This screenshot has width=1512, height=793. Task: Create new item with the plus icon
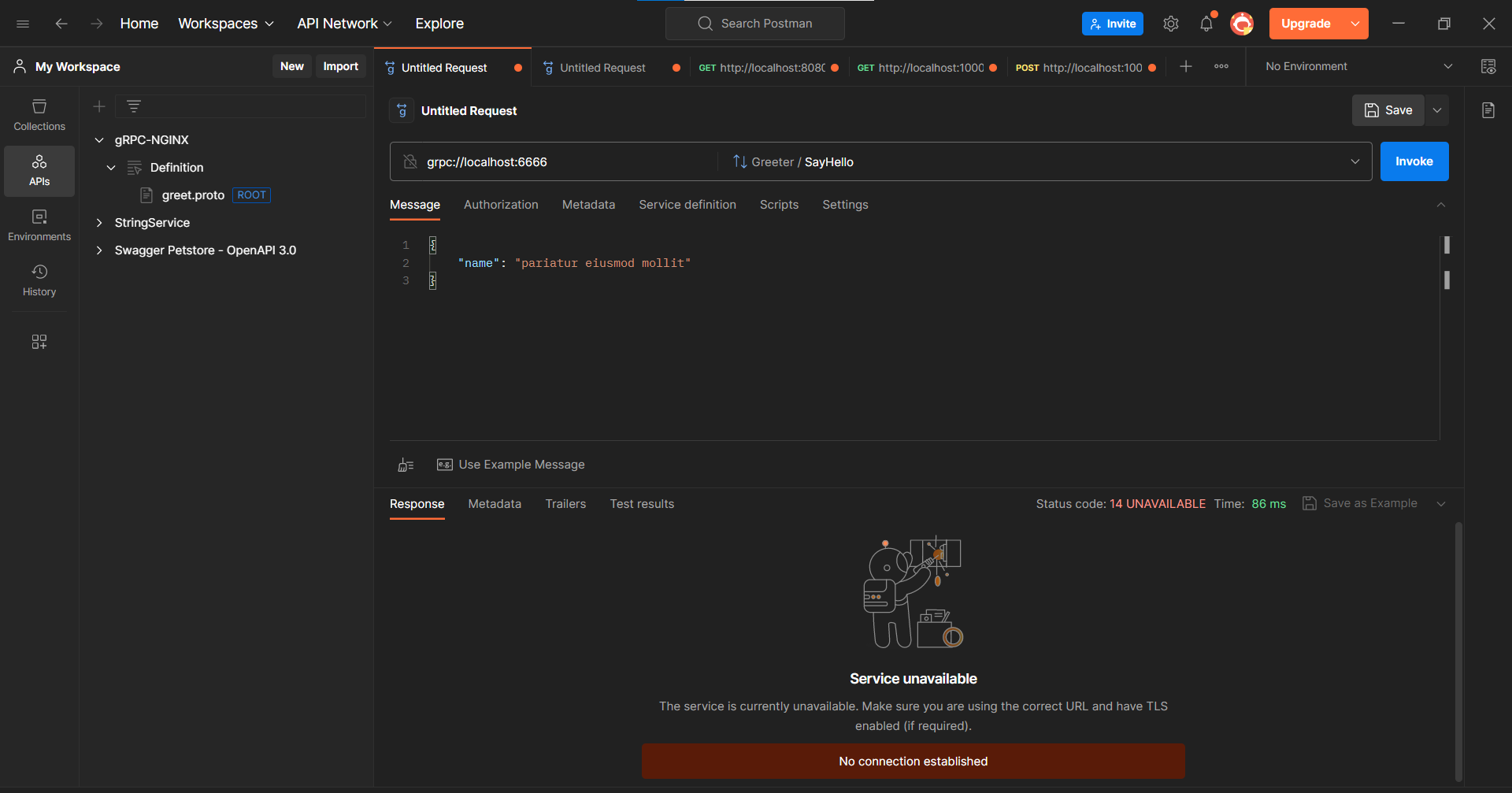pos(99,106)
